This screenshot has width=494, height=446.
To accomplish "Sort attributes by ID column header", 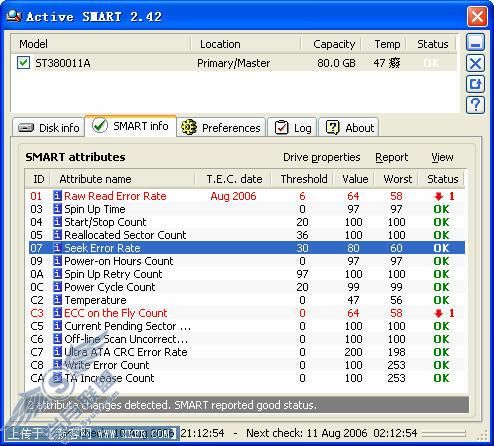I will point(38,179).
